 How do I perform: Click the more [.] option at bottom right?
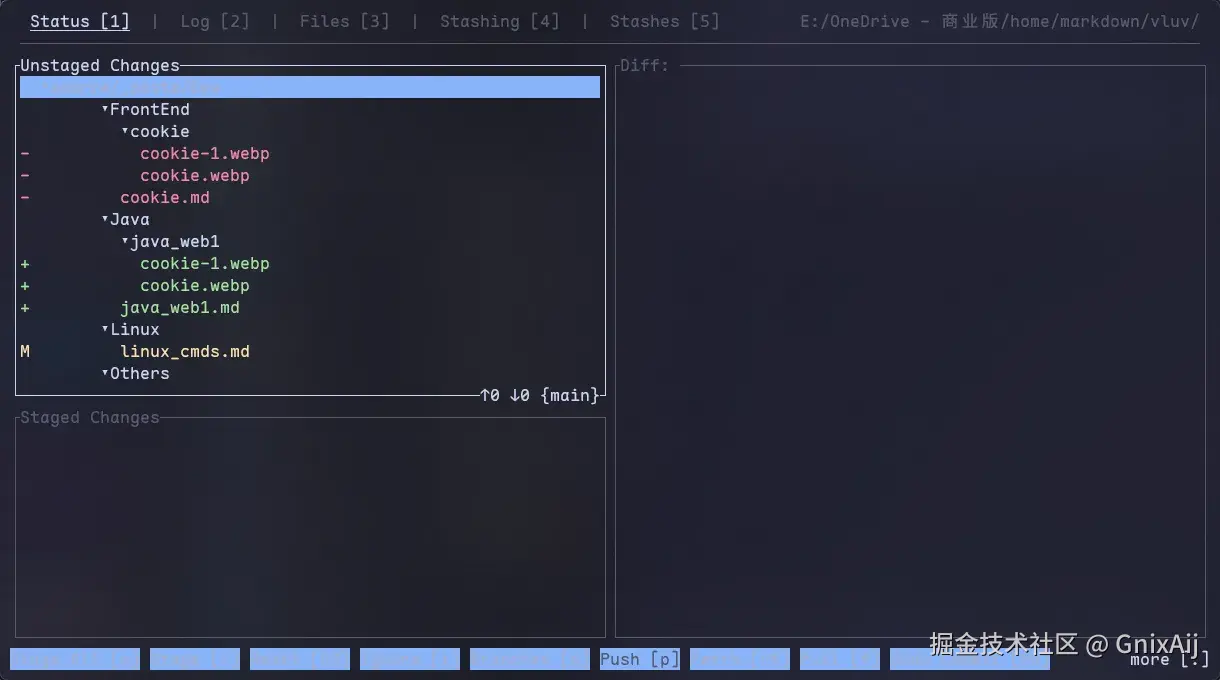(x=1166, y=660)
